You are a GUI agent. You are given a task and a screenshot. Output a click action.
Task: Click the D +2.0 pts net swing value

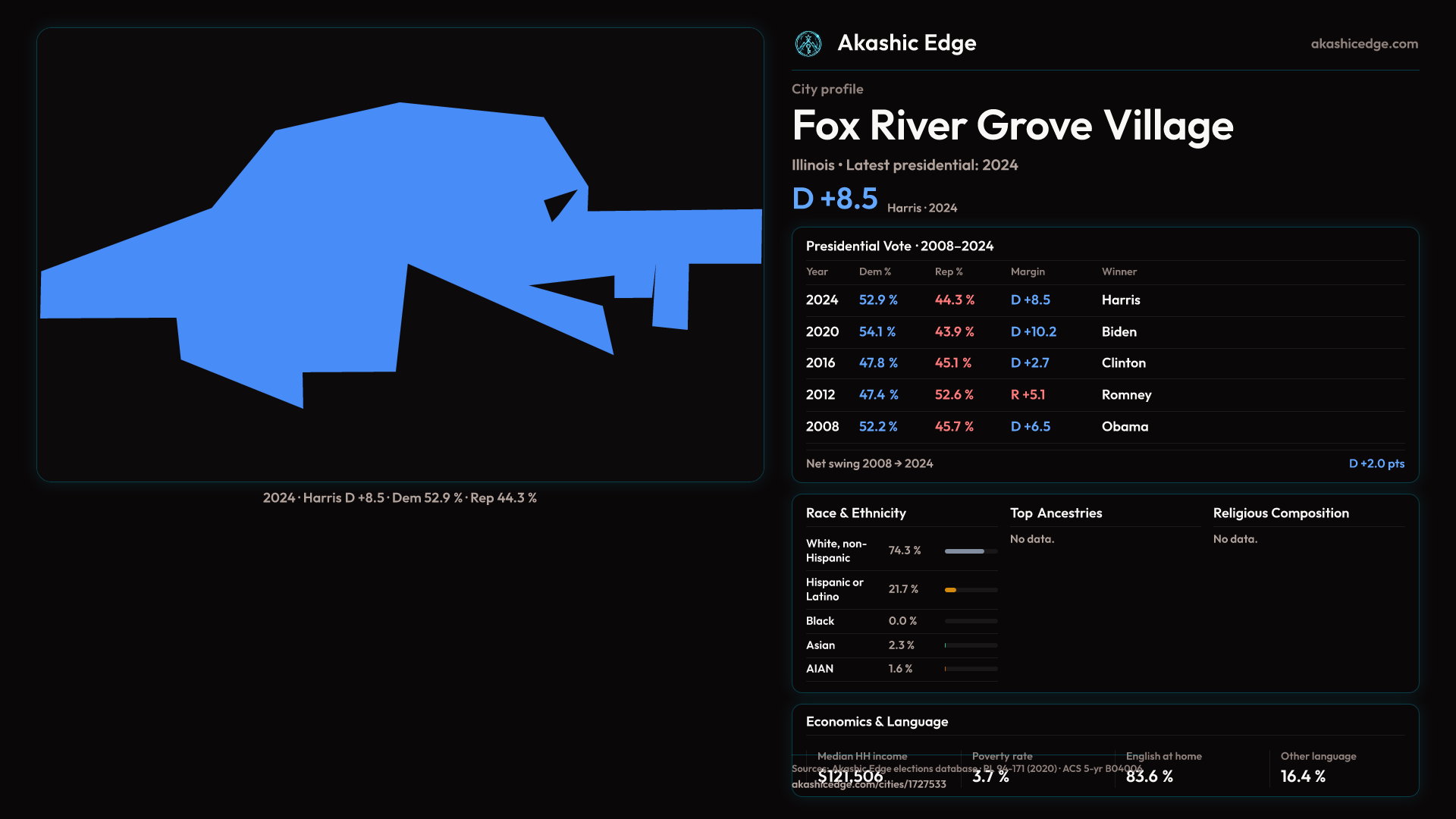coord(1376,463)
